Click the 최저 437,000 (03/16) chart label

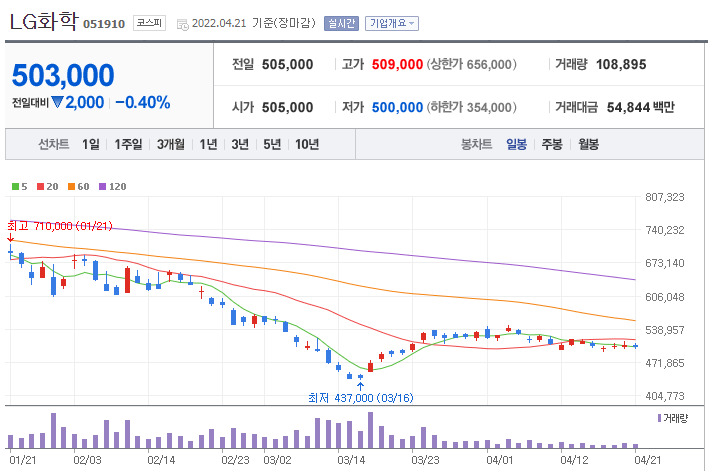[361, 398]
